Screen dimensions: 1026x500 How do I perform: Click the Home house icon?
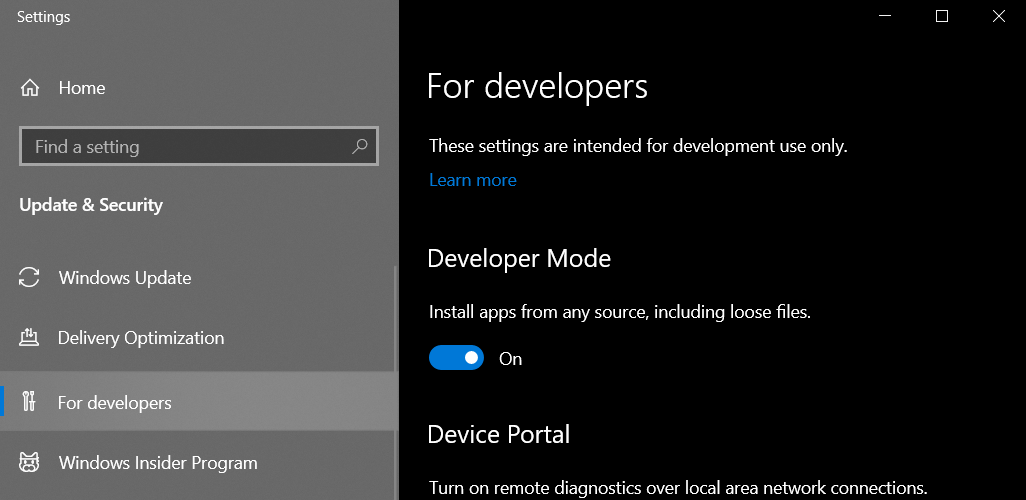point(29,88)
